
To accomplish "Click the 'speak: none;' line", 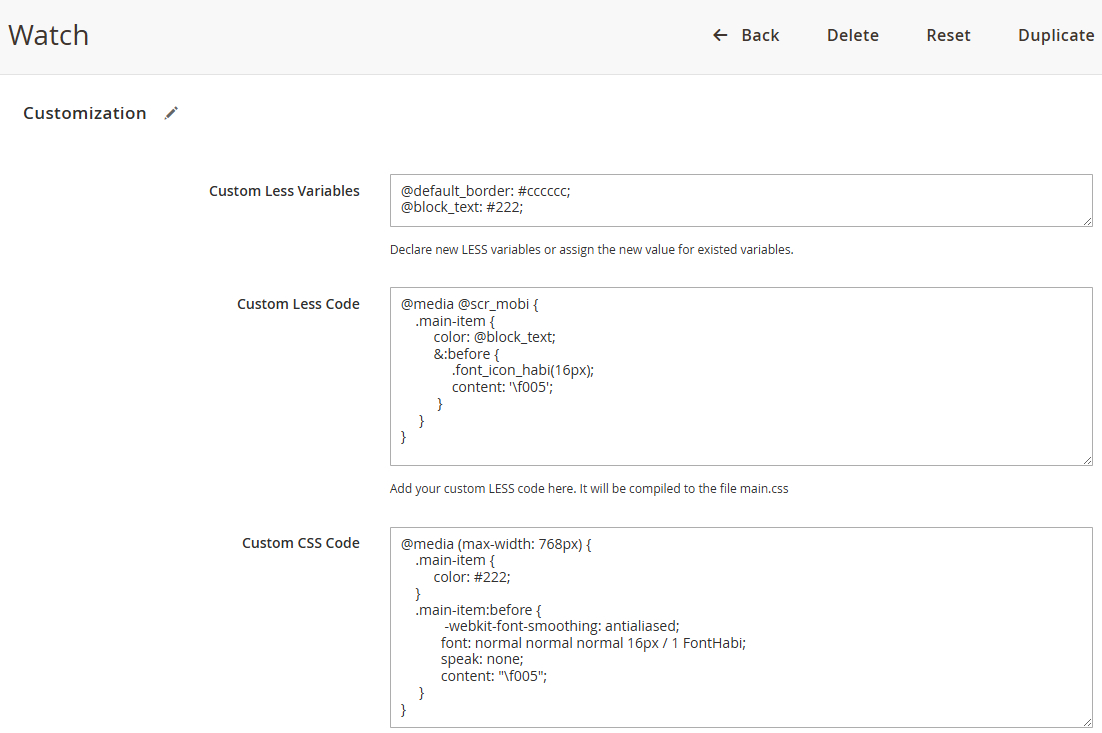I will pos(482,659).
